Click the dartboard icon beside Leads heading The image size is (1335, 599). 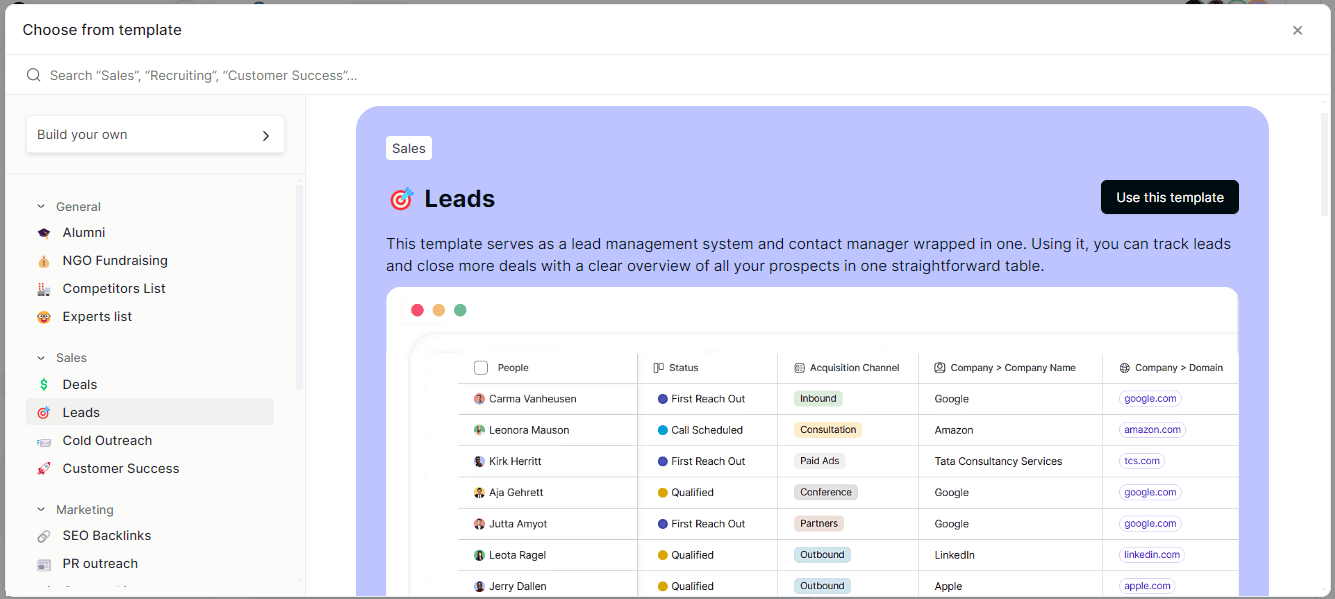(400, 198)
